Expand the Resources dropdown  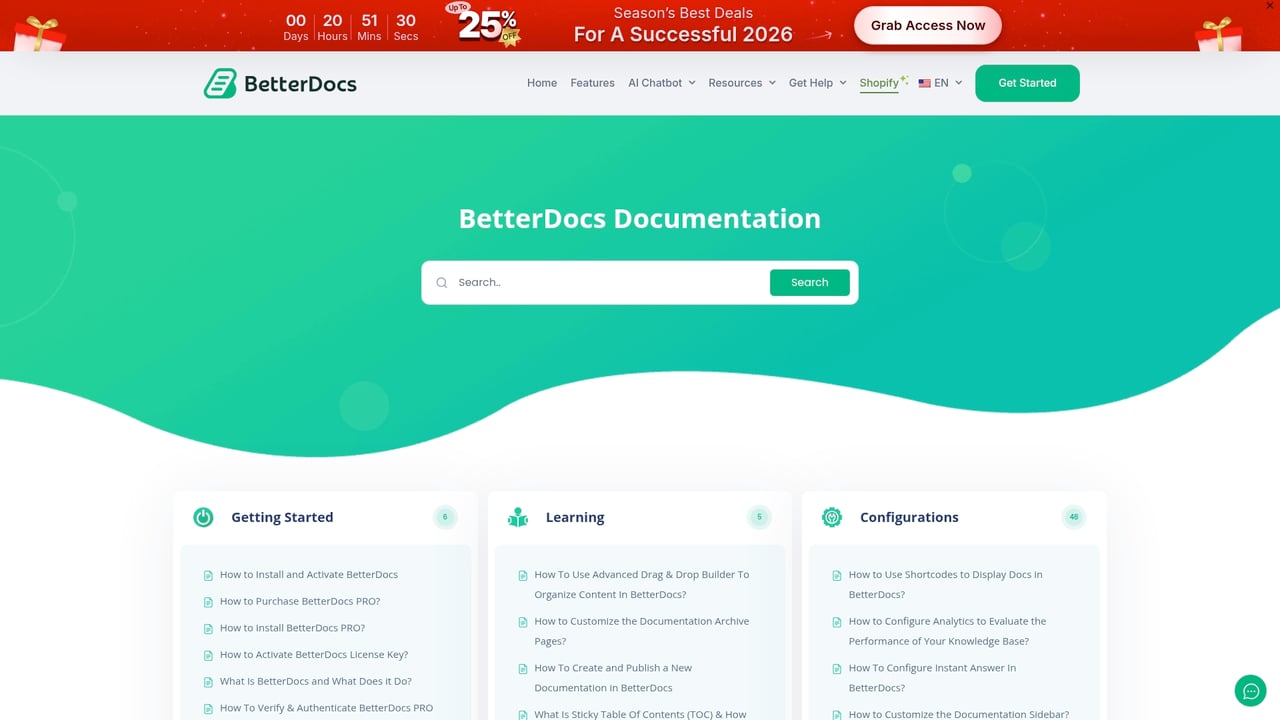(742, 83)
